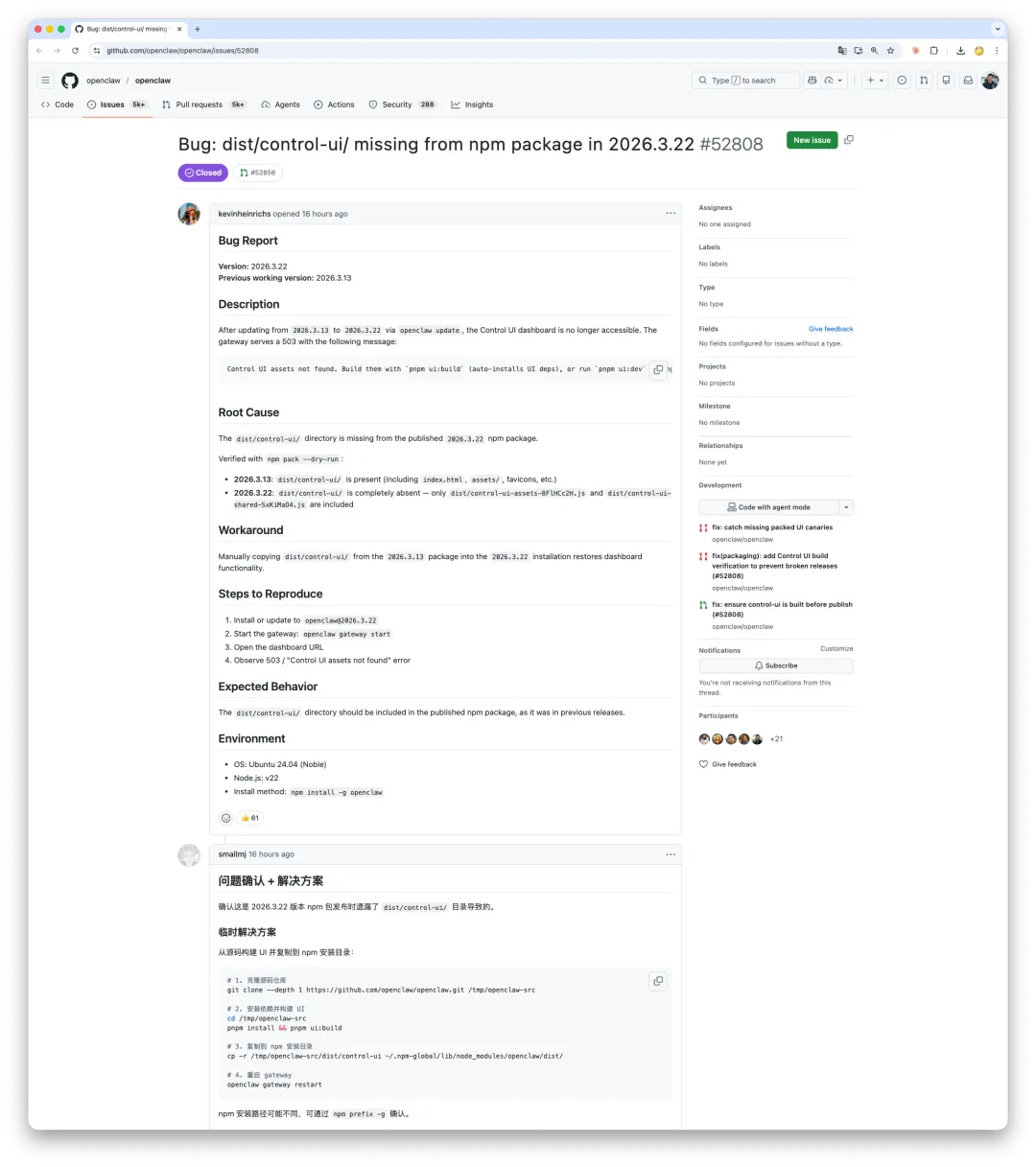Add an emoji reaction with the smiley icon

coord(226,818)
